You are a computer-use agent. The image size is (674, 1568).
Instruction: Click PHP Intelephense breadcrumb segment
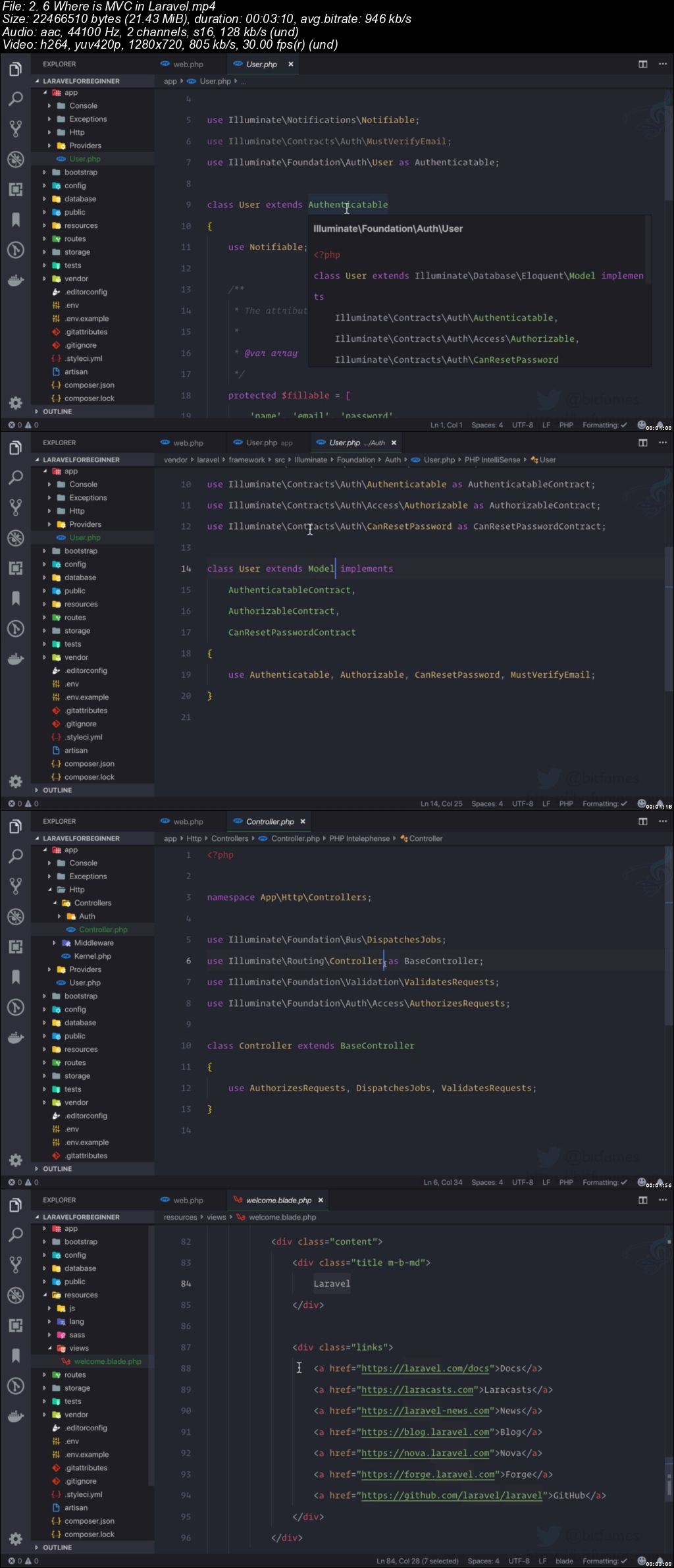(x=359, y=838)
